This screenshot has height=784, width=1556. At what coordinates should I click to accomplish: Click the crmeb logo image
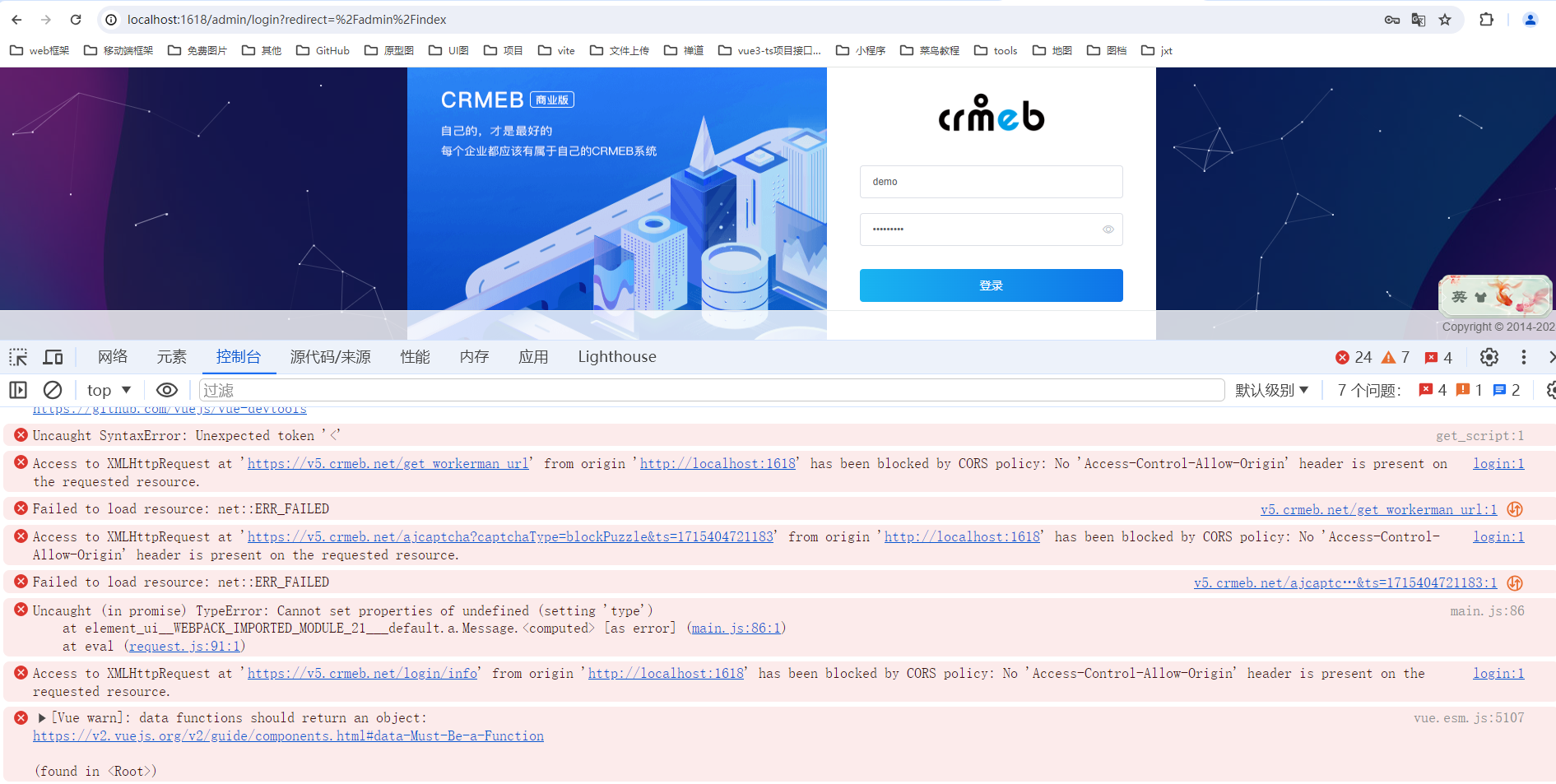[992, 113]
